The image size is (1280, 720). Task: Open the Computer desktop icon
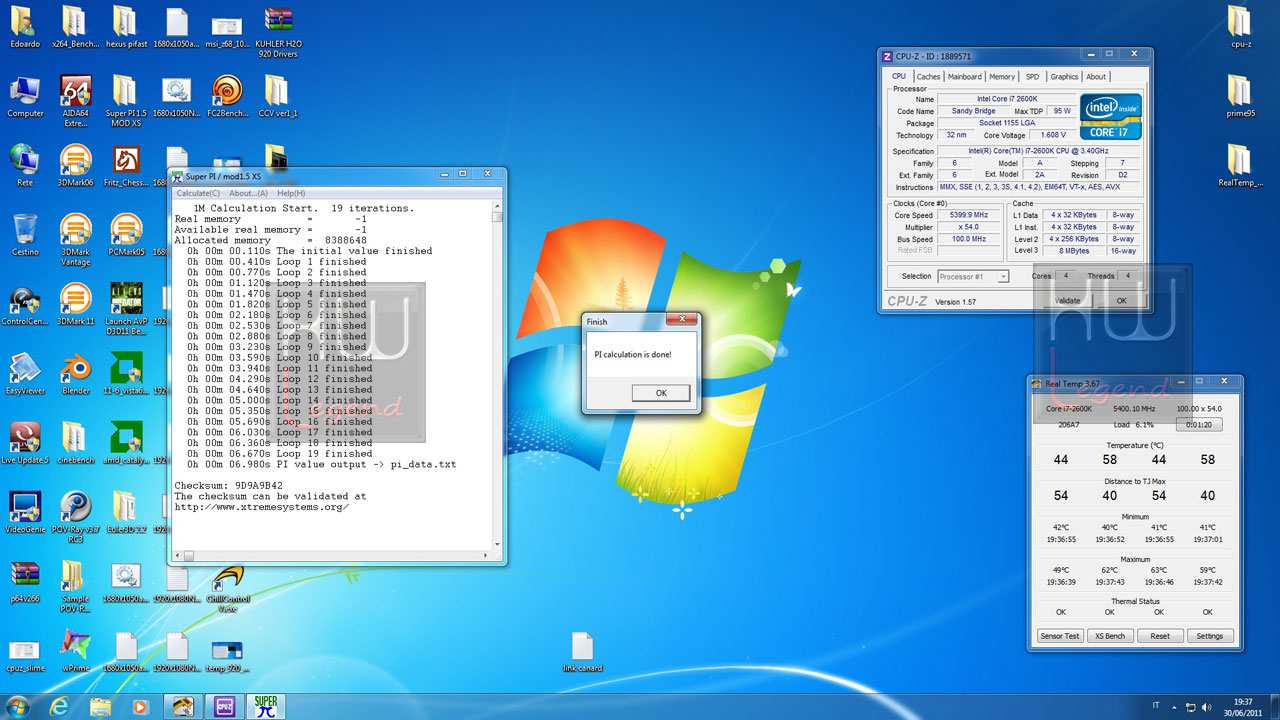(25, 96)
